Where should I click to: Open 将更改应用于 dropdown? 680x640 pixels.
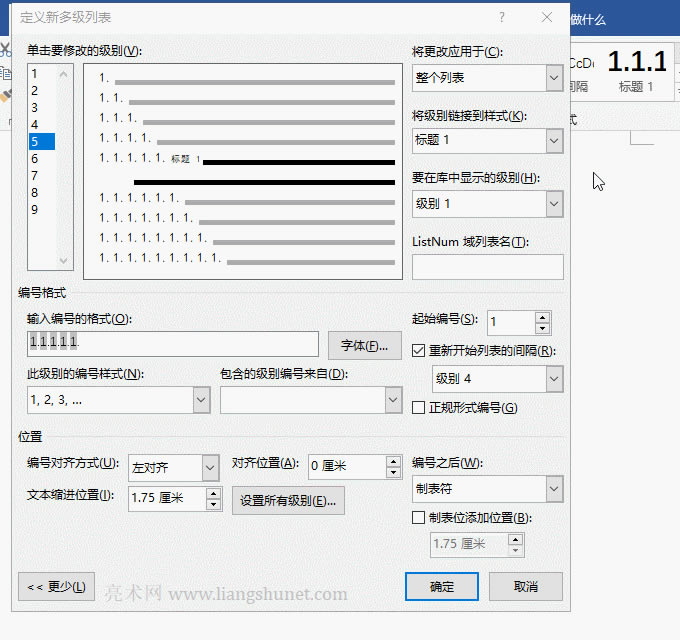click(554, 78)
